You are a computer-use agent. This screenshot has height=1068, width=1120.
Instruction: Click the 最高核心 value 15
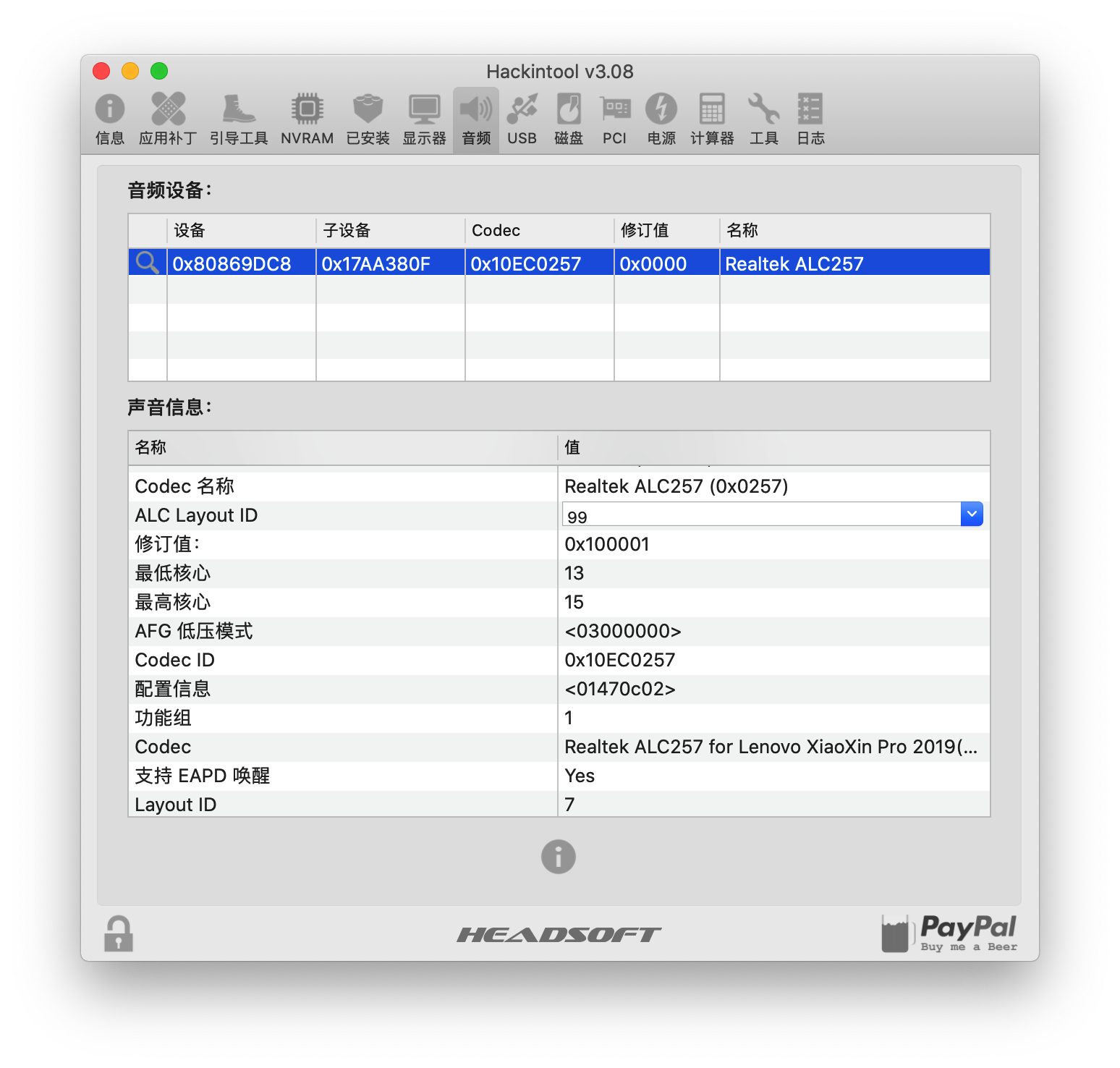point(574,602)
